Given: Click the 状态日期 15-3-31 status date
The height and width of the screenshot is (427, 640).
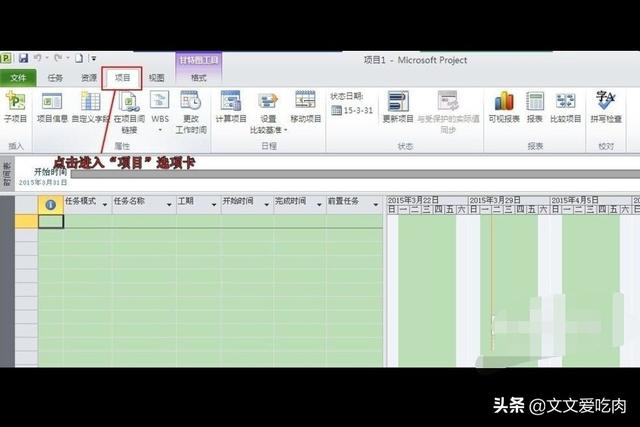Looking at the screenshot, I should (353, 108).
